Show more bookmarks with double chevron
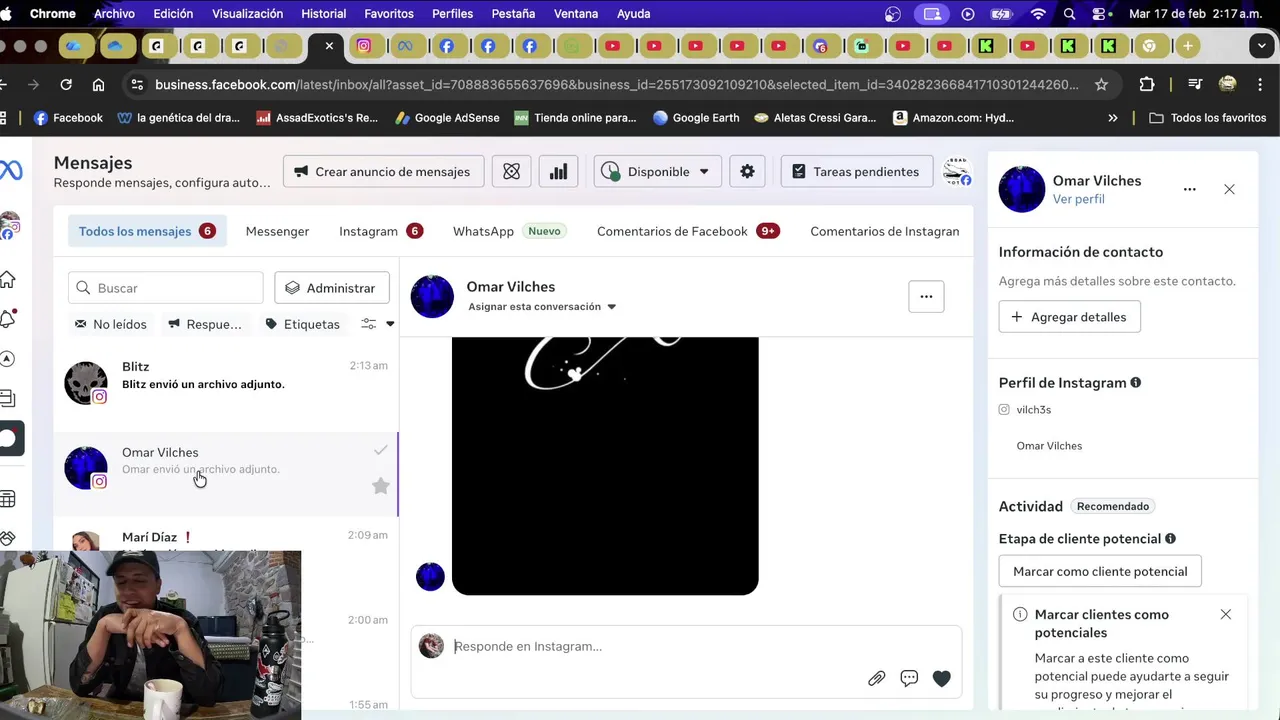The image size is (1280, 720). click(x=1113, y=118)
